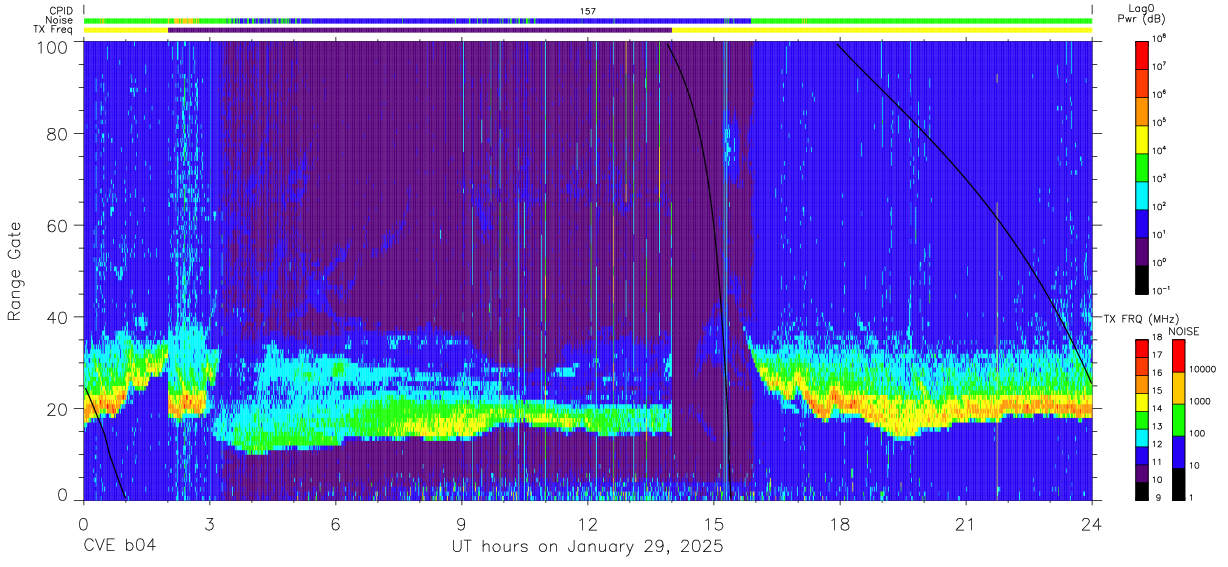Click the 1000 noise tick label
The height and width of the screenshot is (567, 1228).
click(x=1199, y=401)
